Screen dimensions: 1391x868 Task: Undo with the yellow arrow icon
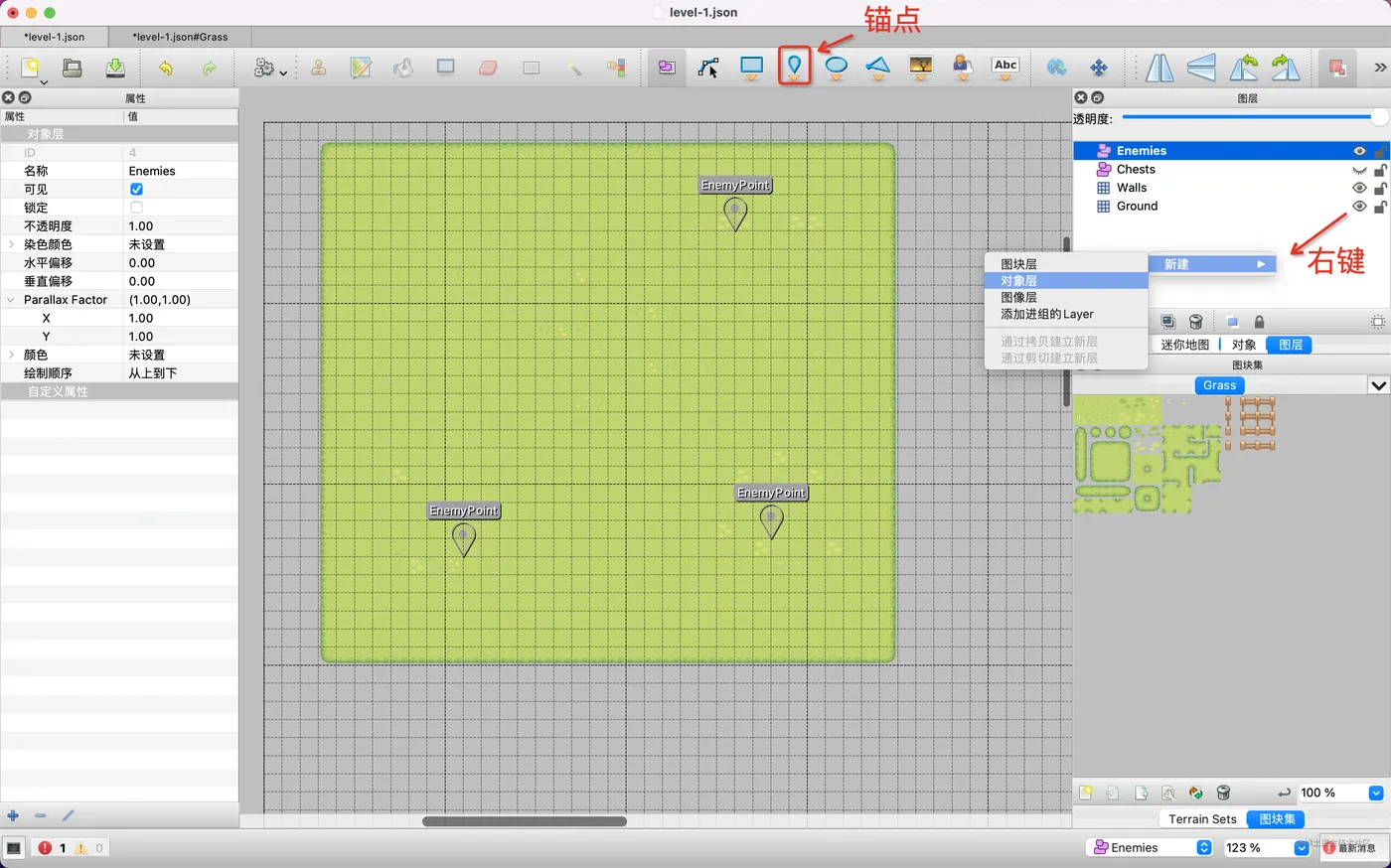(166, 68)
